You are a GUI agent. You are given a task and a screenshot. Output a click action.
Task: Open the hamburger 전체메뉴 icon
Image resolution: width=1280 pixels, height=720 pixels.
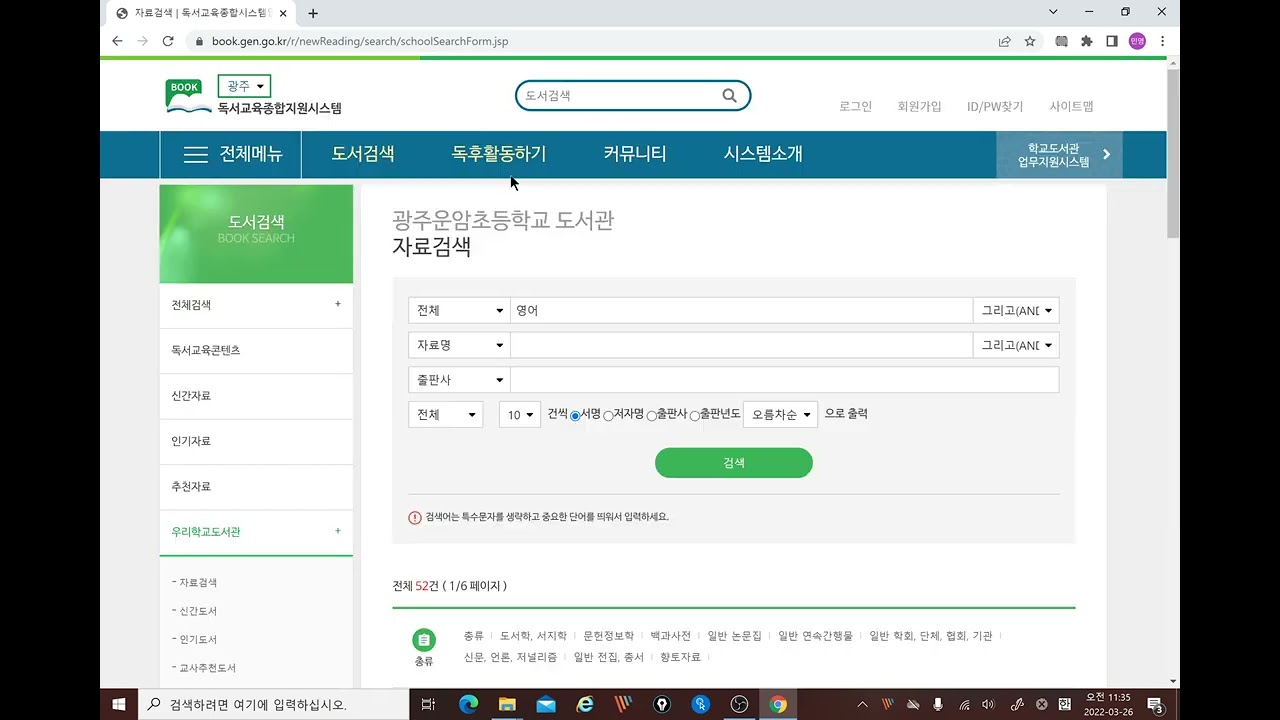click(x=196, y=155)
